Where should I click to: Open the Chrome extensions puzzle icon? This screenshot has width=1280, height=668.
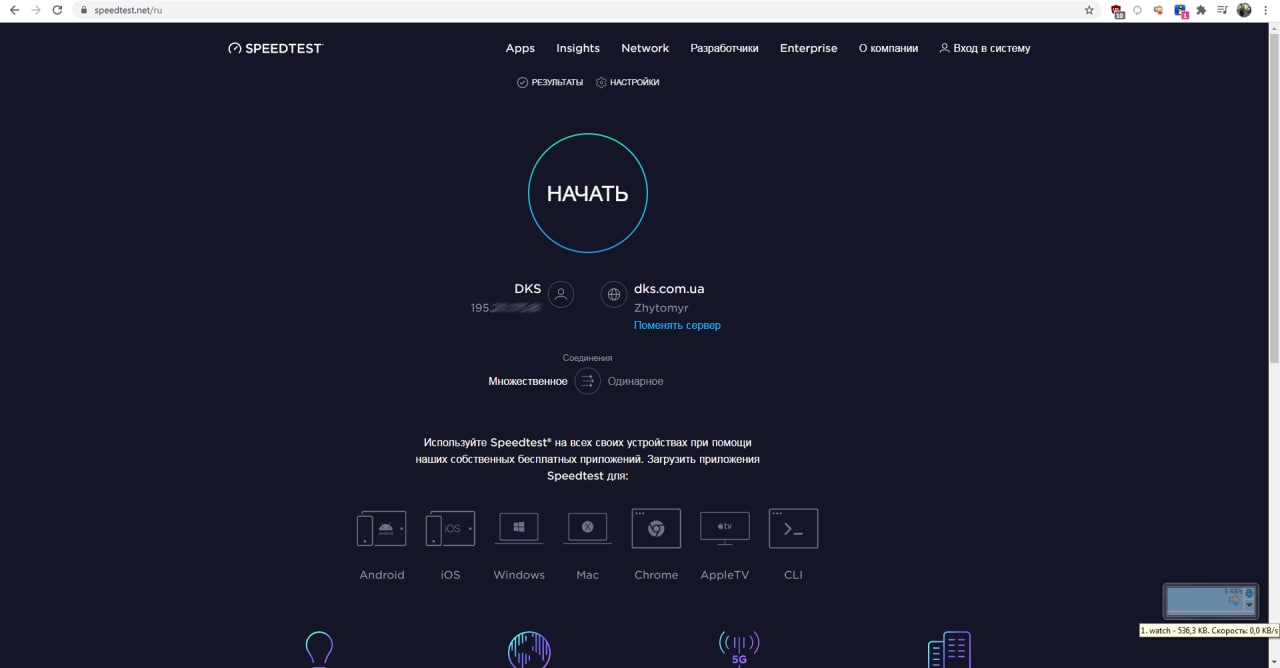[x=1201, y=10]
